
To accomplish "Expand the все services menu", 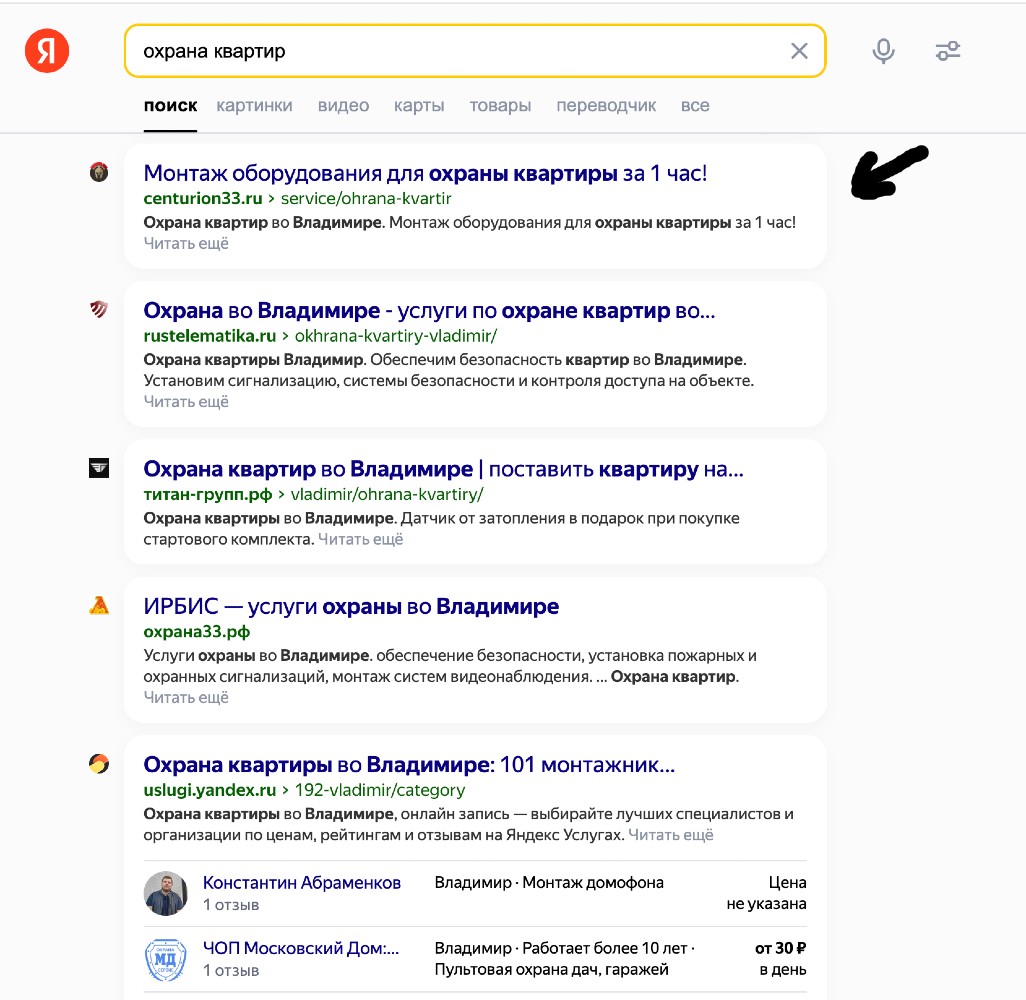I will pyautogui.click(x=695, y=105).
